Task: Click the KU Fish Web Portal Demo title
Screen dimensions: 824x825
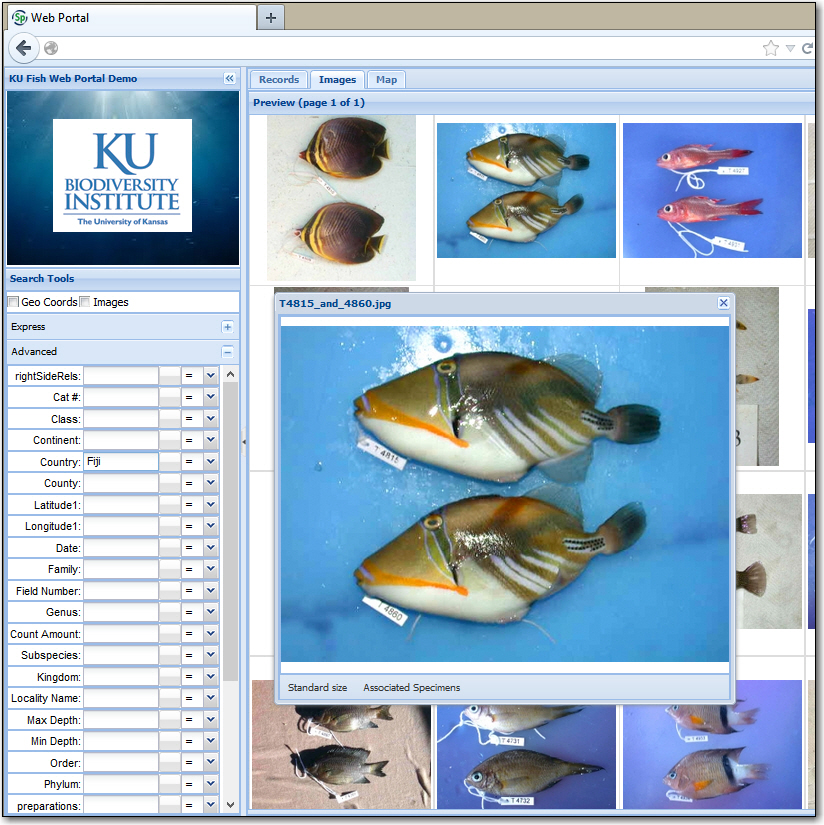Action: pos(73,78)
